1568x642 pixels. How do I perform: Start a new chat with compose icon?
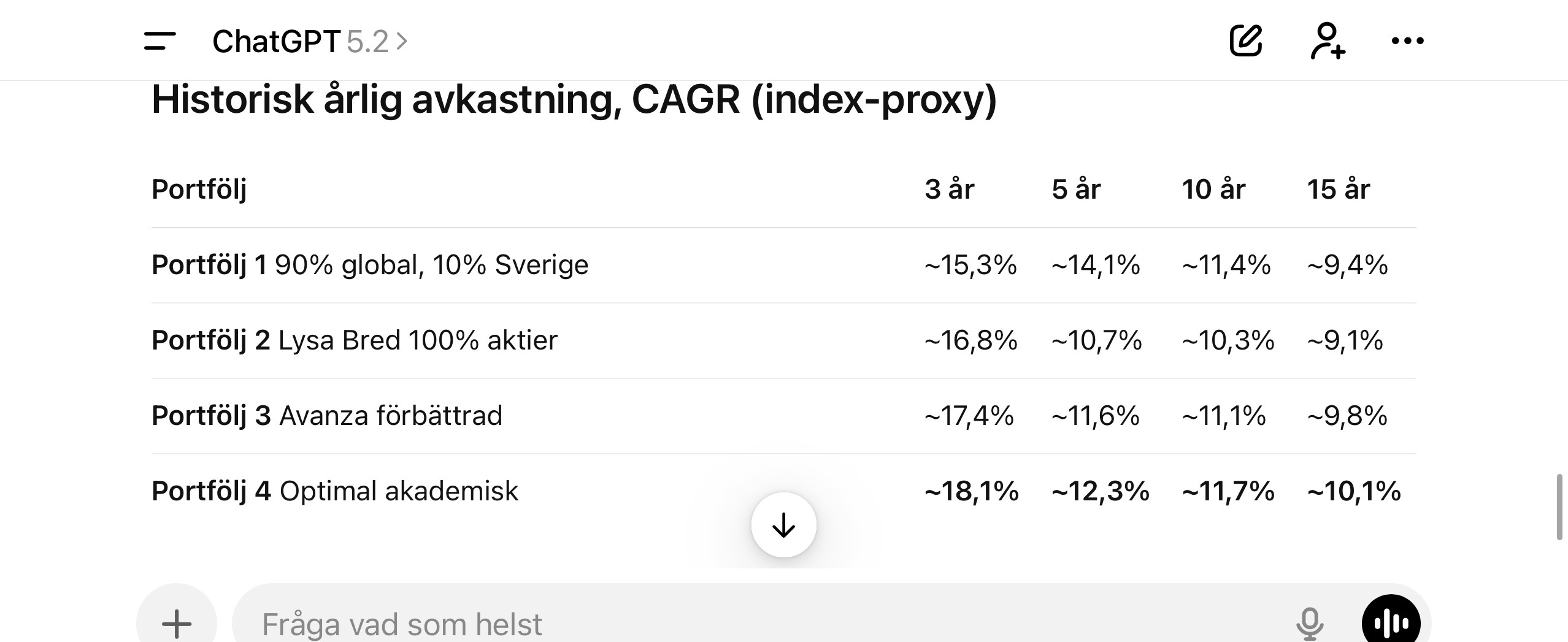pos(1245,41)
